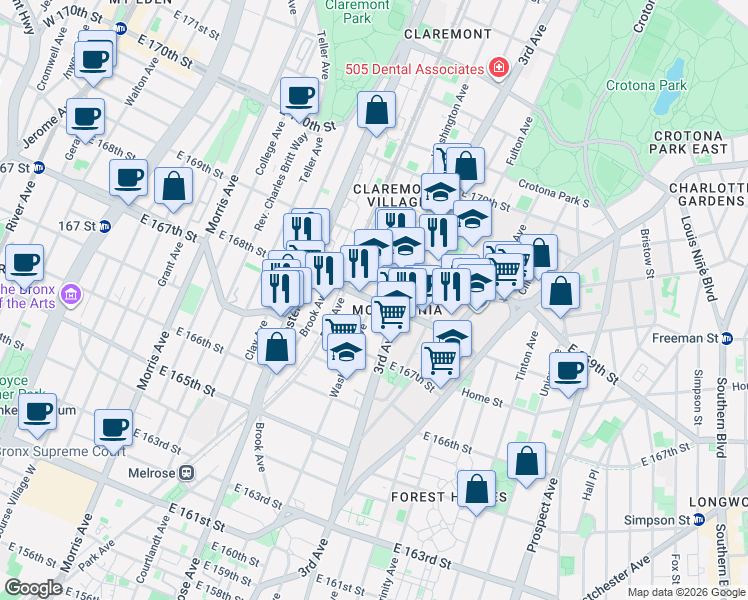This screenshot has width=748, height=600.
Task: Open the coffee marker just left of the E 169th St shopping bag
Action: 128,179
